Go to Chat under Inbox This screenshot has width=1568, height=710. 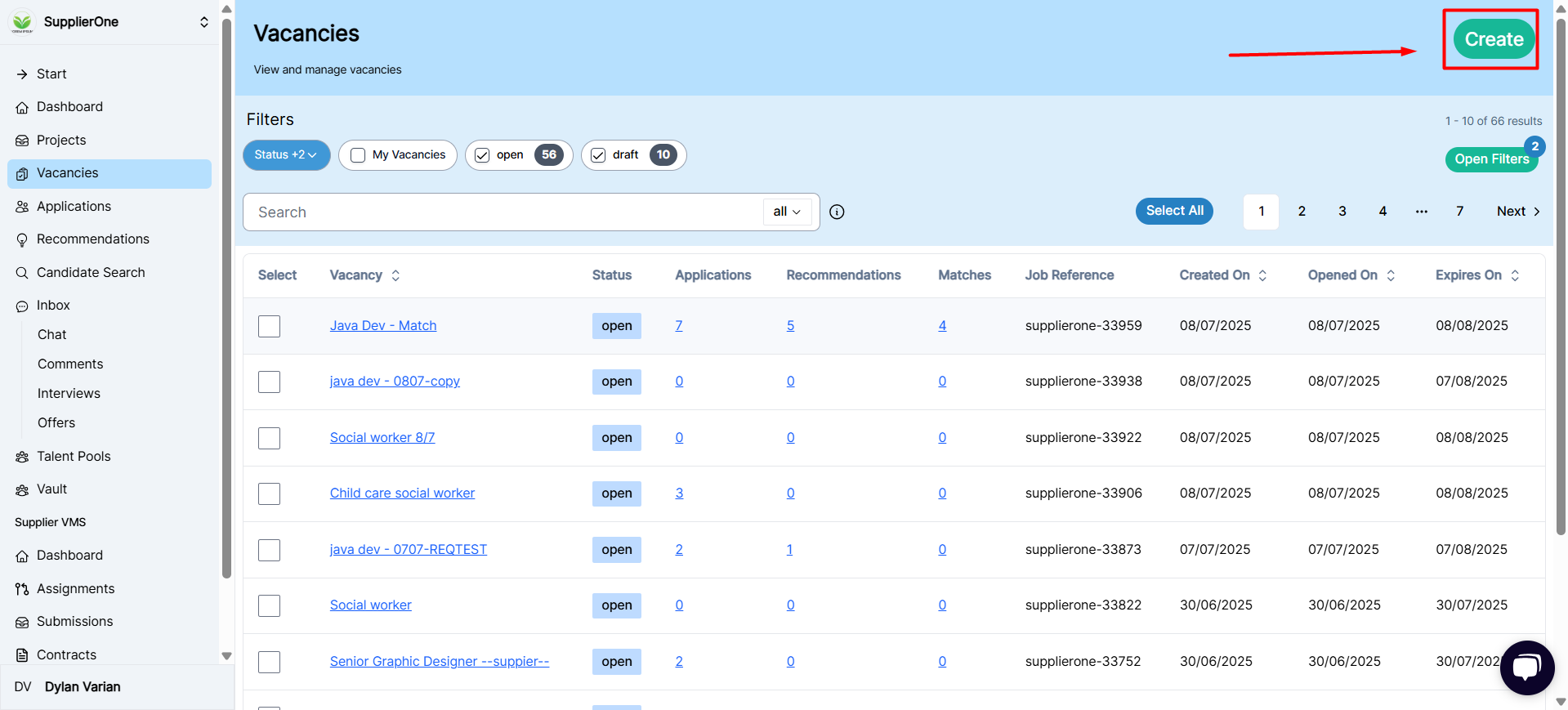(52, 334)
